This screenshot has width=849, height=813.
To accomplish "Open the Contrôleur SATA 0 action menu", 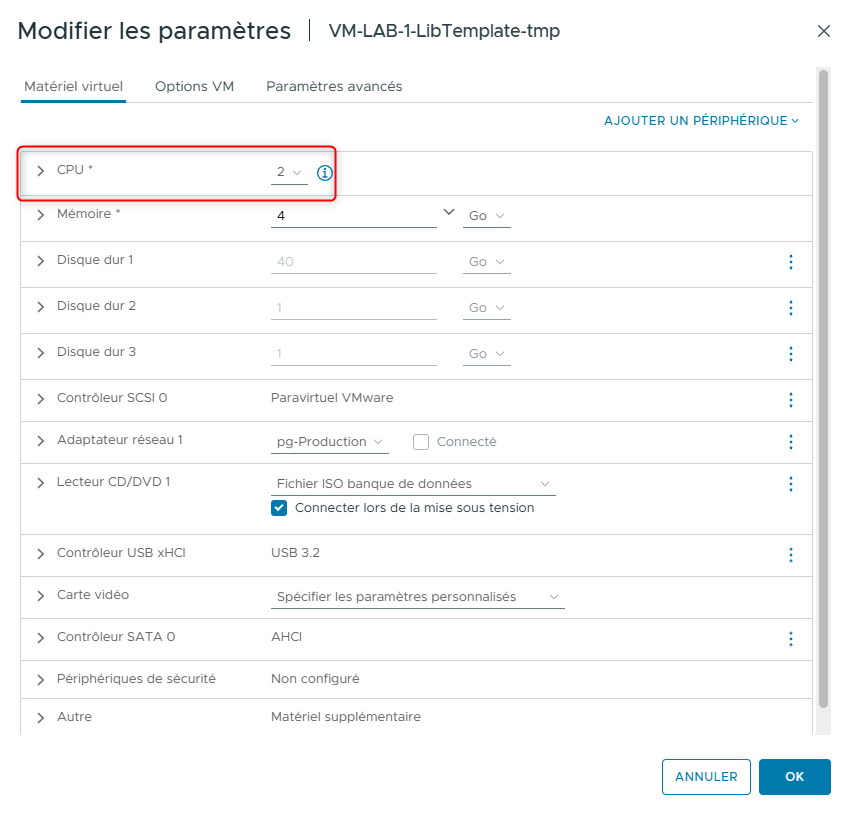I will click(x=791, y=639).
